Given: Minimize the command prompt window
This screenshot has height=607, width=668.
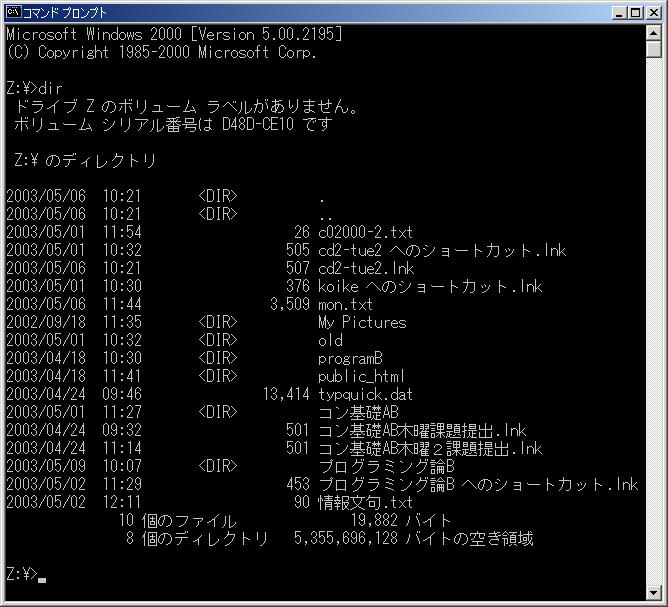Looking at the screenshot, I should (x=619, y=13).
